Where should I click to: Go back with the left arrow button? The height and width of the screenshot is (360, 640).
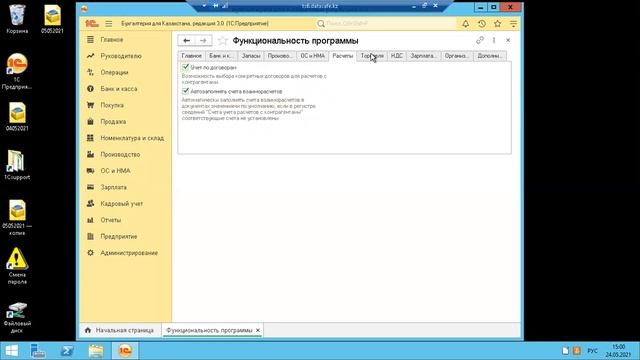click(187, 40)
